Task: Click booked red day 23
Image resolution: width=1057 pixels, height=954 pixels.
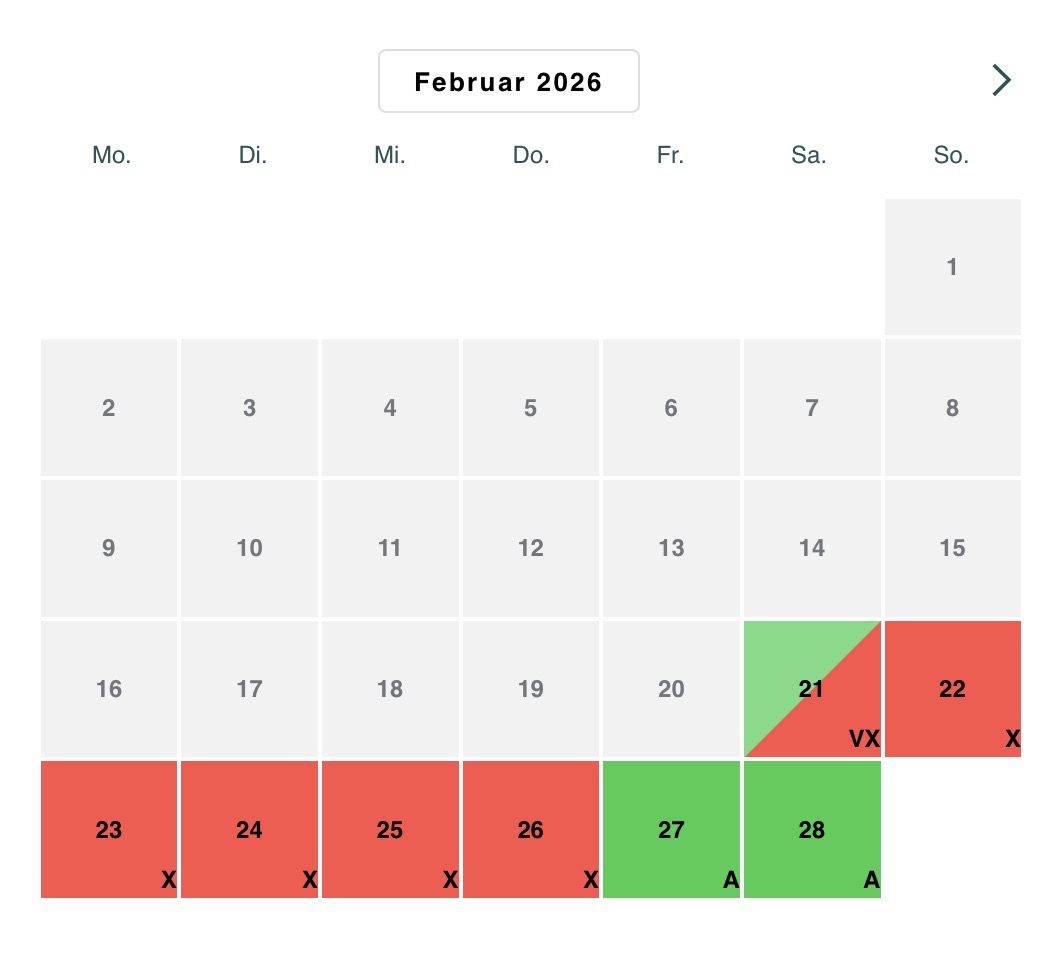Action: coord(109,829)
